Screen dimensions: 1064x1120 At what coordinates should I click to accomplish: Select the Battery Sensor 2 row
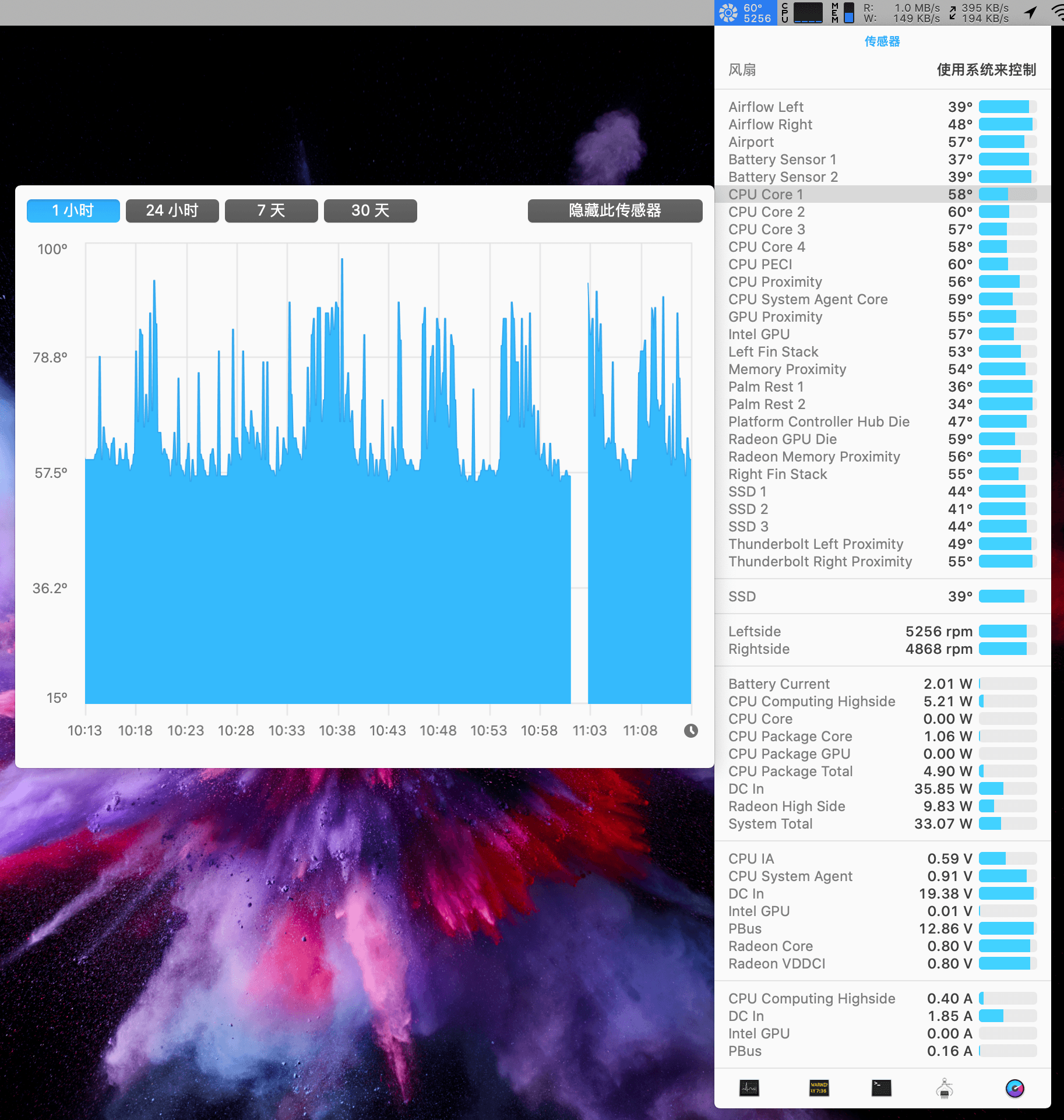(x=883, y=177)
